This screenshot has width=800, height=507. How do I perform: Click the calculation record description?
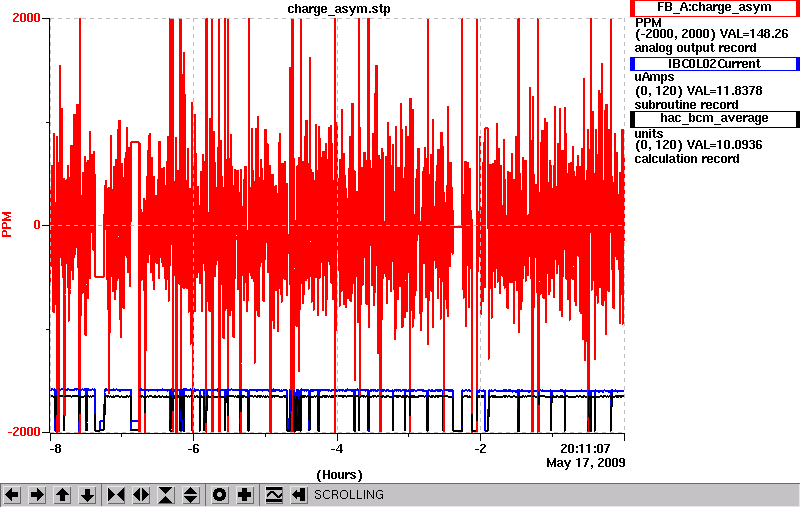[687, 159]
